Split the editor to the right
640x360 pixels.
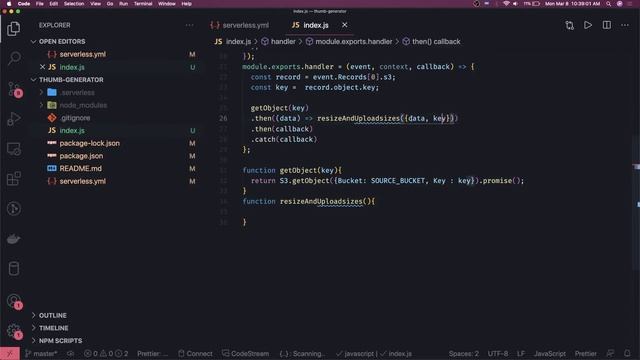click(607, 25)
